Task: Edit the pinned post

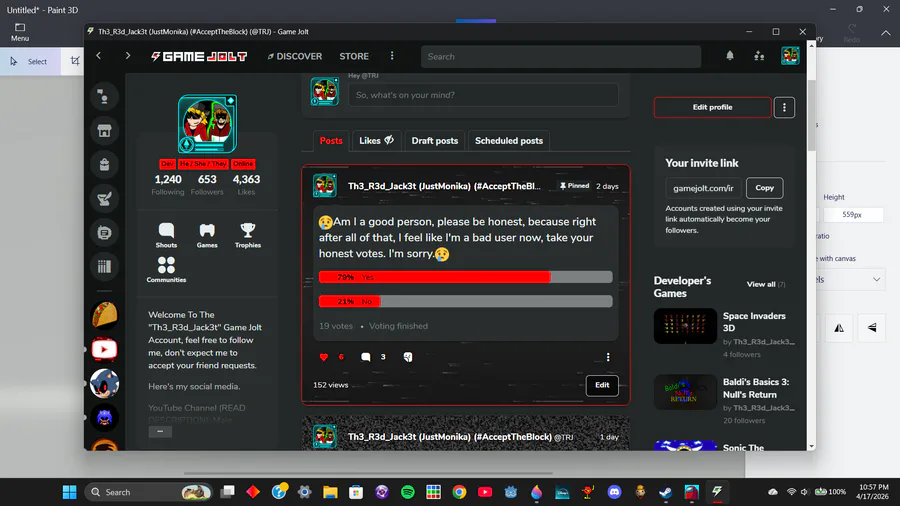Action: [x=602, y=385]
